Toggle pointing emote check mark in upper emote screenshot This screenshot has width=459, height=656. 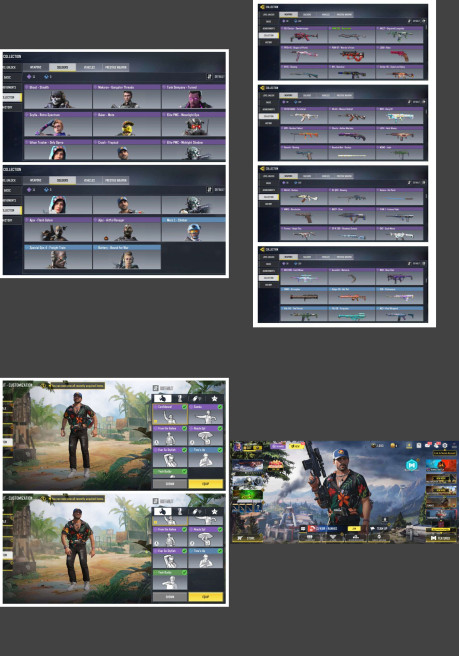coord(220,407)
